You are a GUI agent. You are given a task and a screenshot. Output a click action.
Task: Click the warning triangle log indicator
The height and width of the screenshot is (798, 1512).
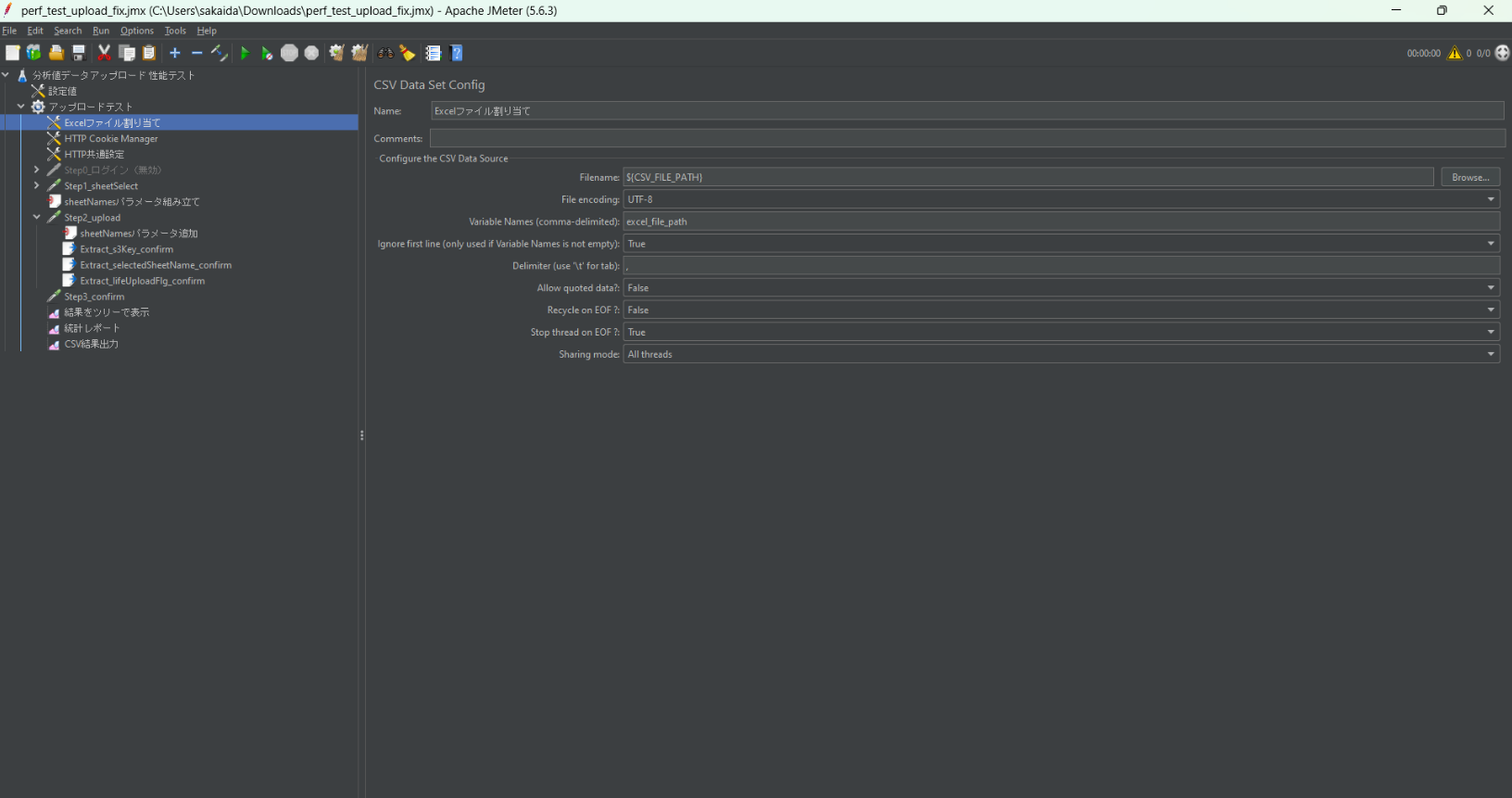[x=1455, y=53]
